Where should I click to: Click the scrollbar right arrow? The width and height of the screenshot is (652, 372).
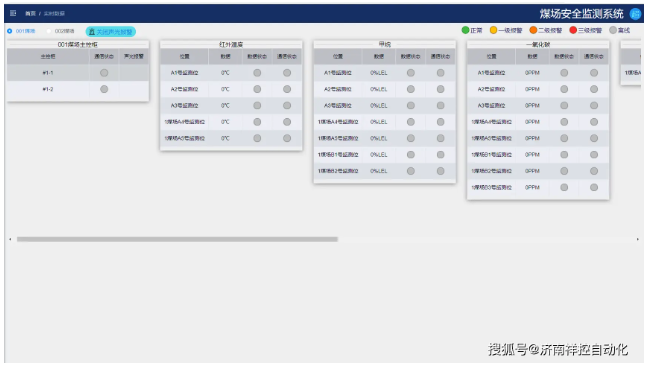click(x=637, y=239)
